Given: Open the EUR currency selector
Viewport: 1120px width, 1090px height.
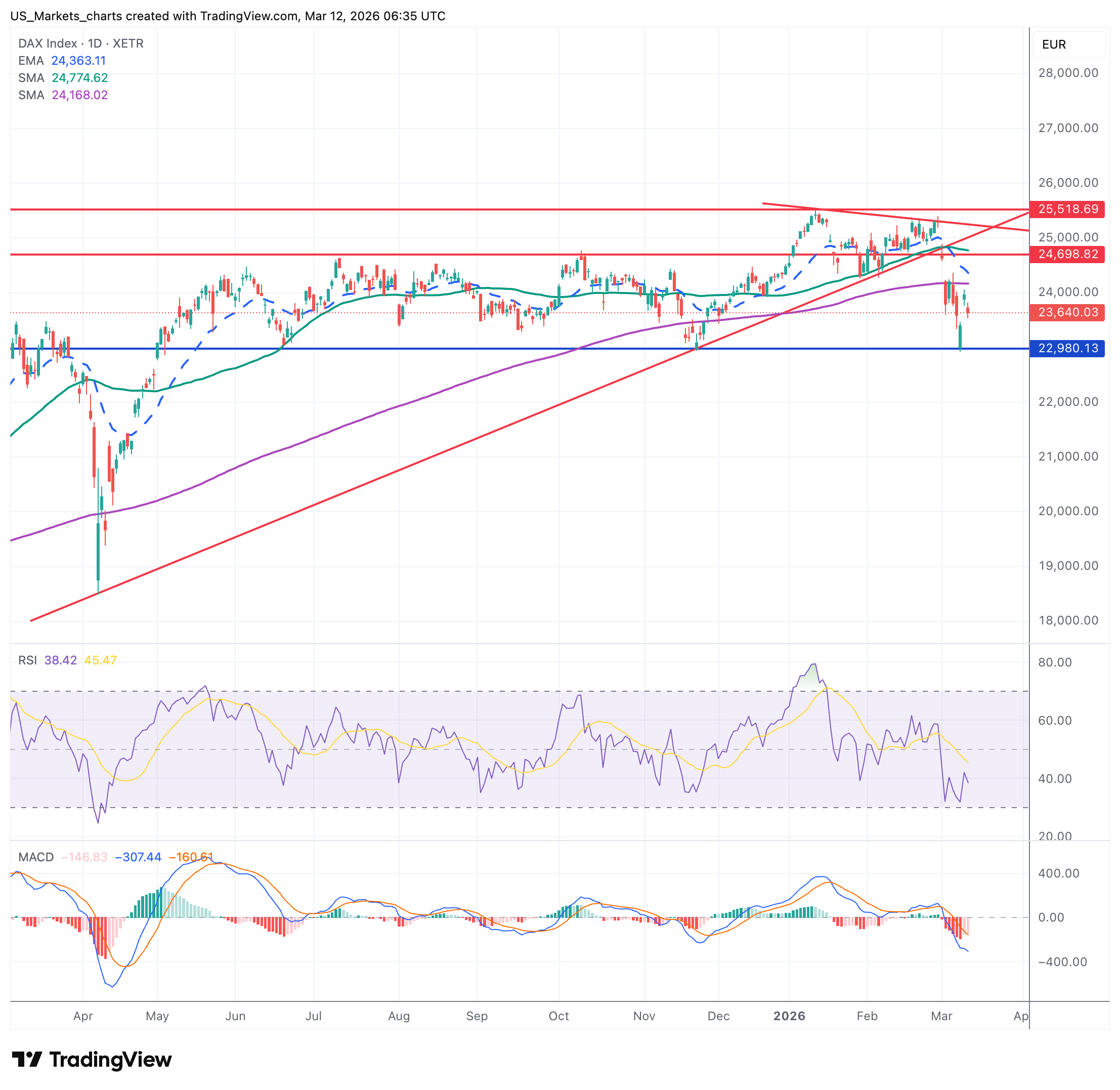Looking at the screenshot, I should coord(1067,45).
